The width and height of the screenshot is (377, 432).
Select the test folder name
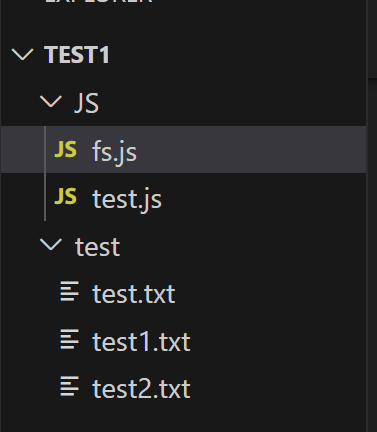point(98,247)
